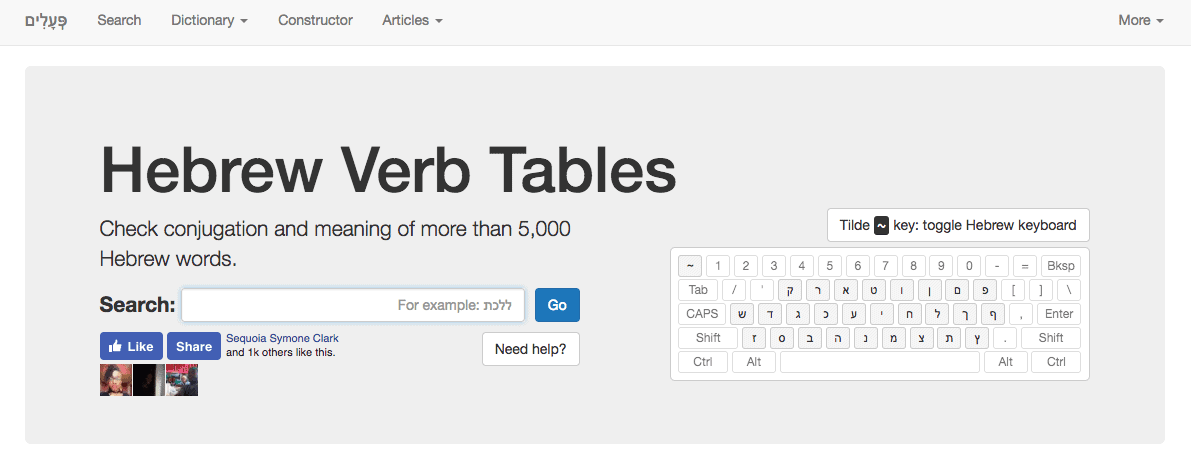Screen dimensions: 1191x466
Task: Click the Tab key on virtual keyboard
Action: 698,290
